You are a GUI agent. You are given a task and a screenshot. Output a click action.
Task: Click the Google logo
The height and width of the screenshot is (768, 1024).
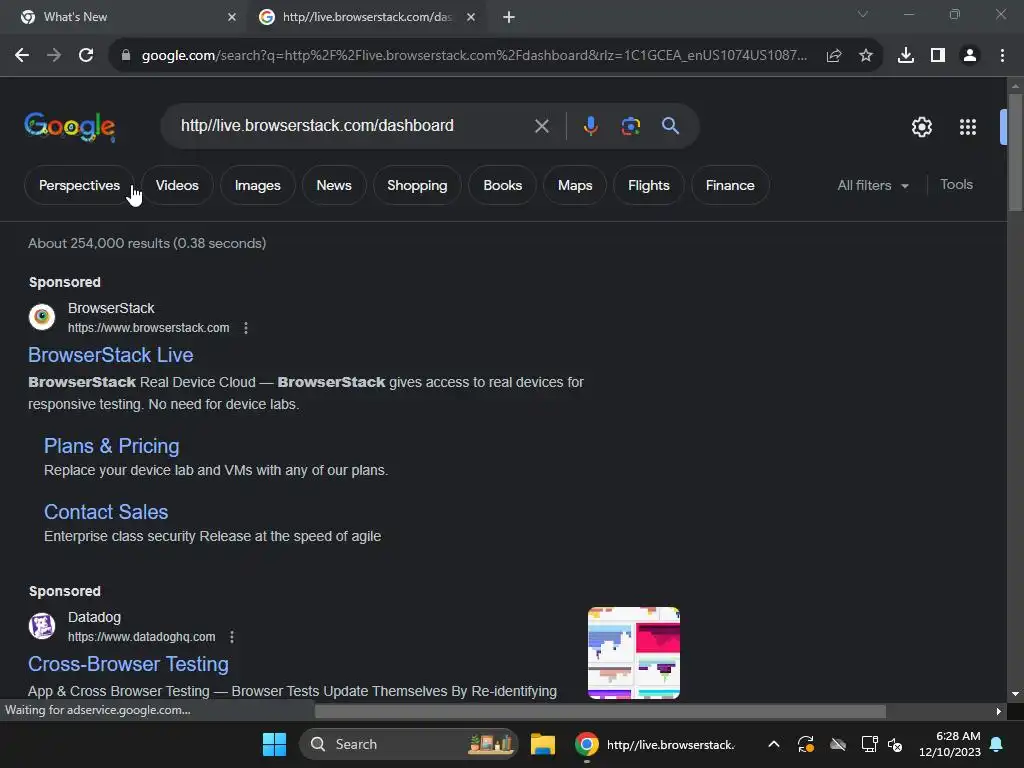(x=70, y=126)
